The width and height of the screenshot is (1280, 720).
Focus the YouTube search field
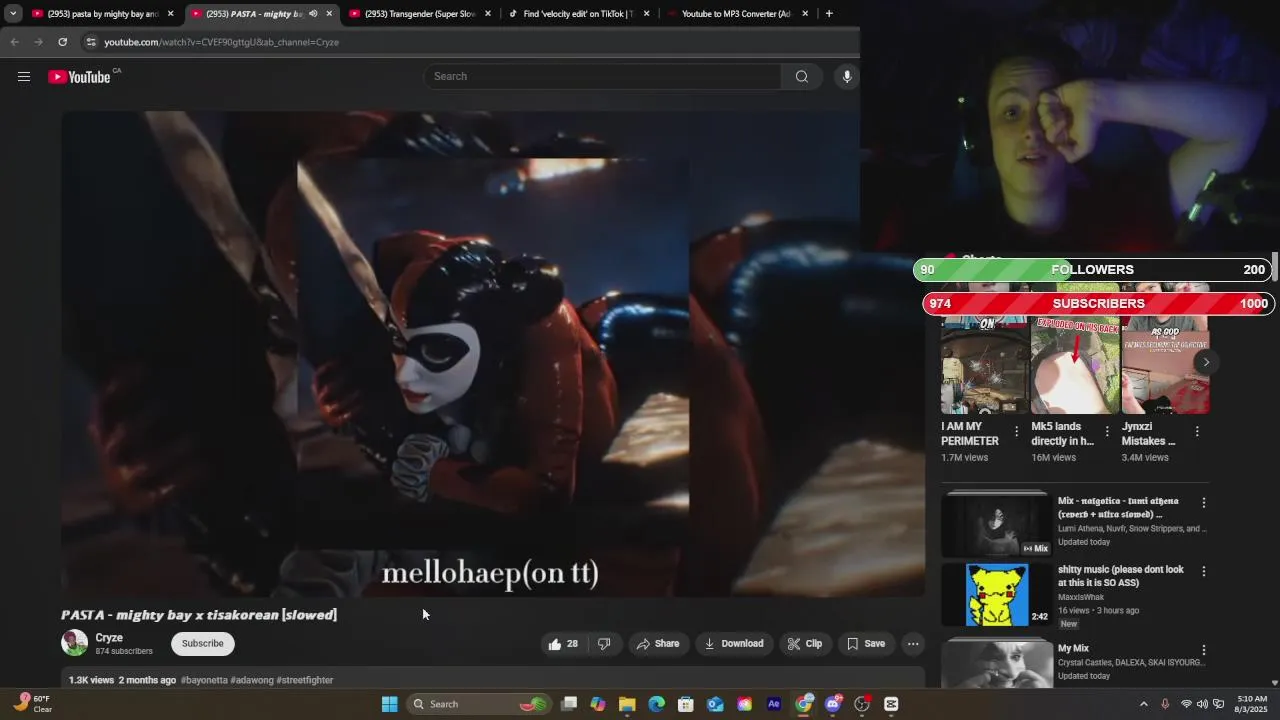click(603, 77)
